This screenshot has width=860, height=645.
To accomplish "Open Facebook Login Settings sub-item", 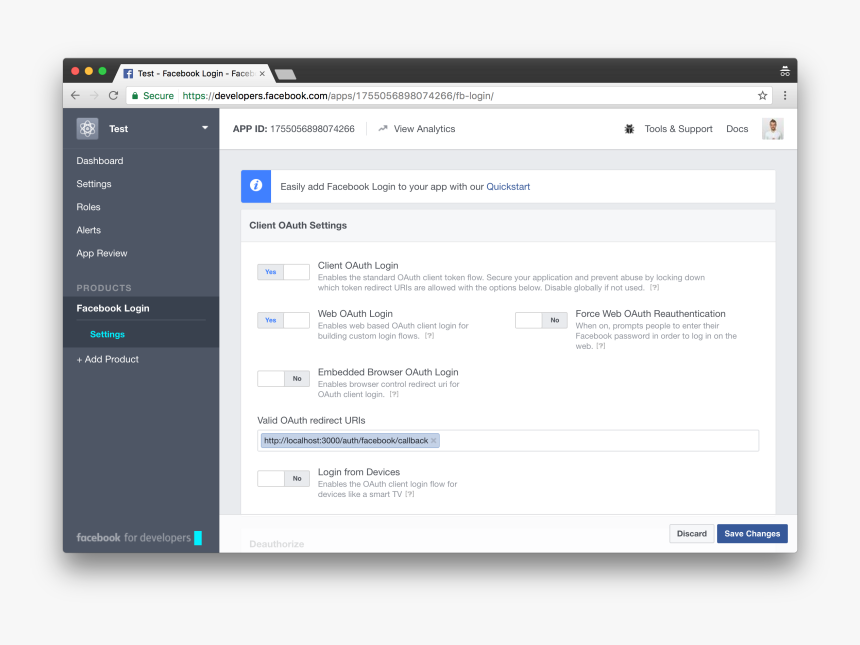I will click(108, 334).
